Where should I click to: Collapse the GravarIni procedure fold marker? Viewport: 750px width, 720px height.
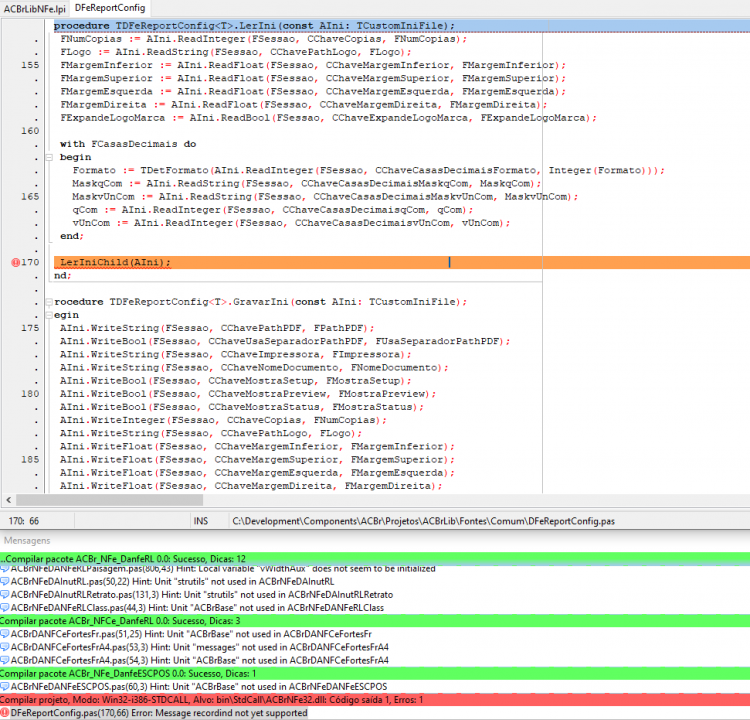tap(49, 302)
